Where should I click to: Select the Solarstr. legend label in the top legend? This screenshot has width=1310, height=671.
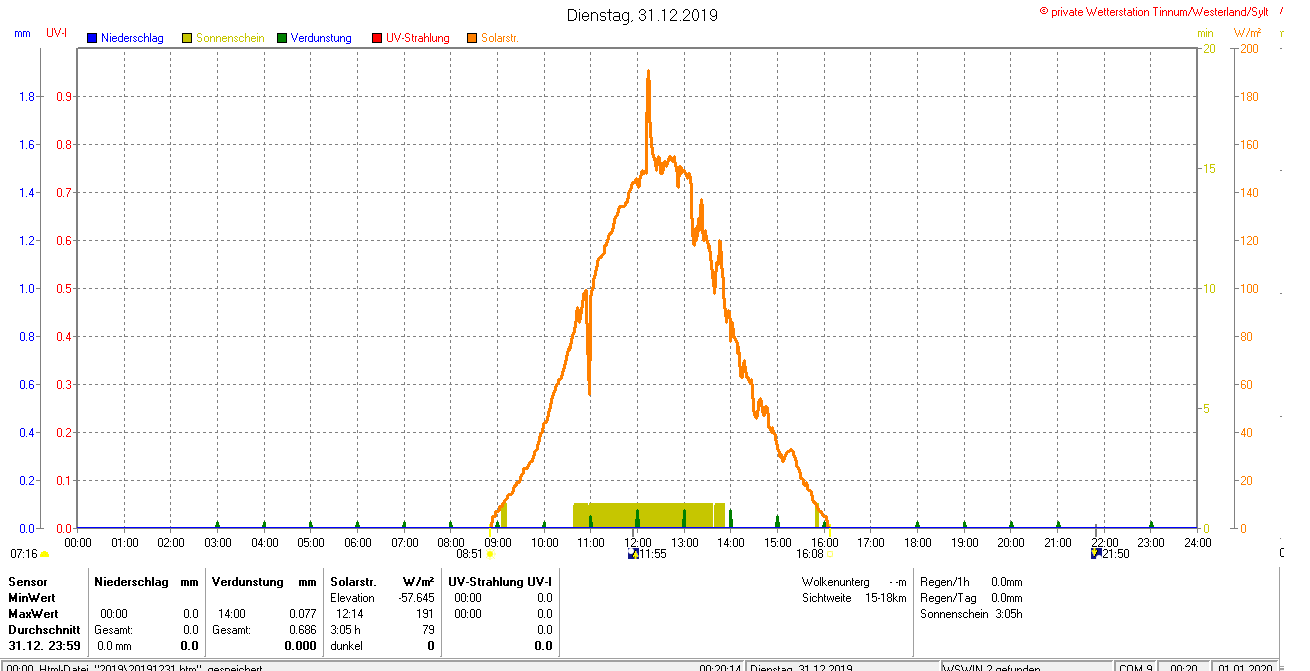tap(499, 38)
